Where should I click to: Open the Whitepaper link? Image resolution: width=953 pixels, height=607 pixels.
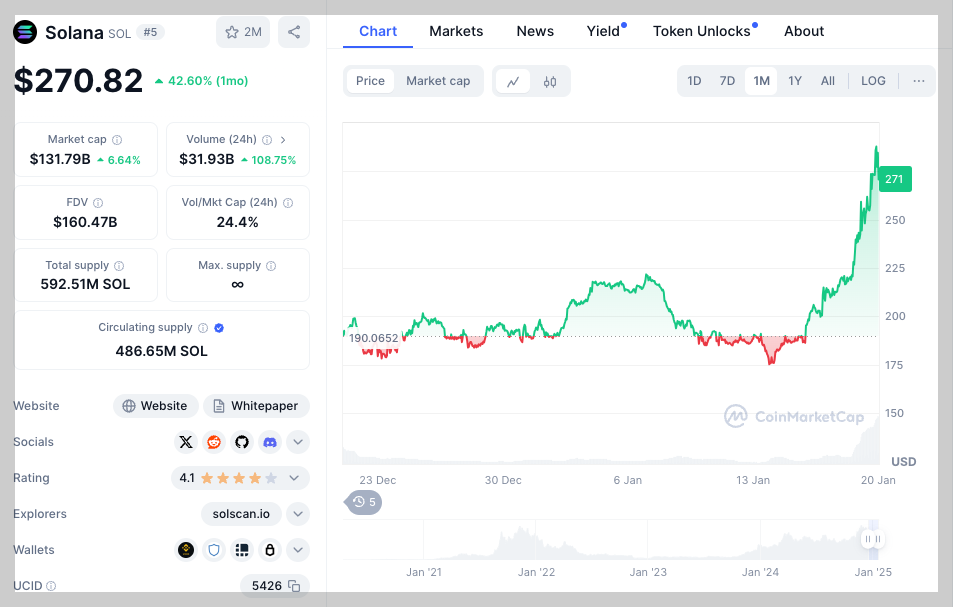[x=256, y=406]
